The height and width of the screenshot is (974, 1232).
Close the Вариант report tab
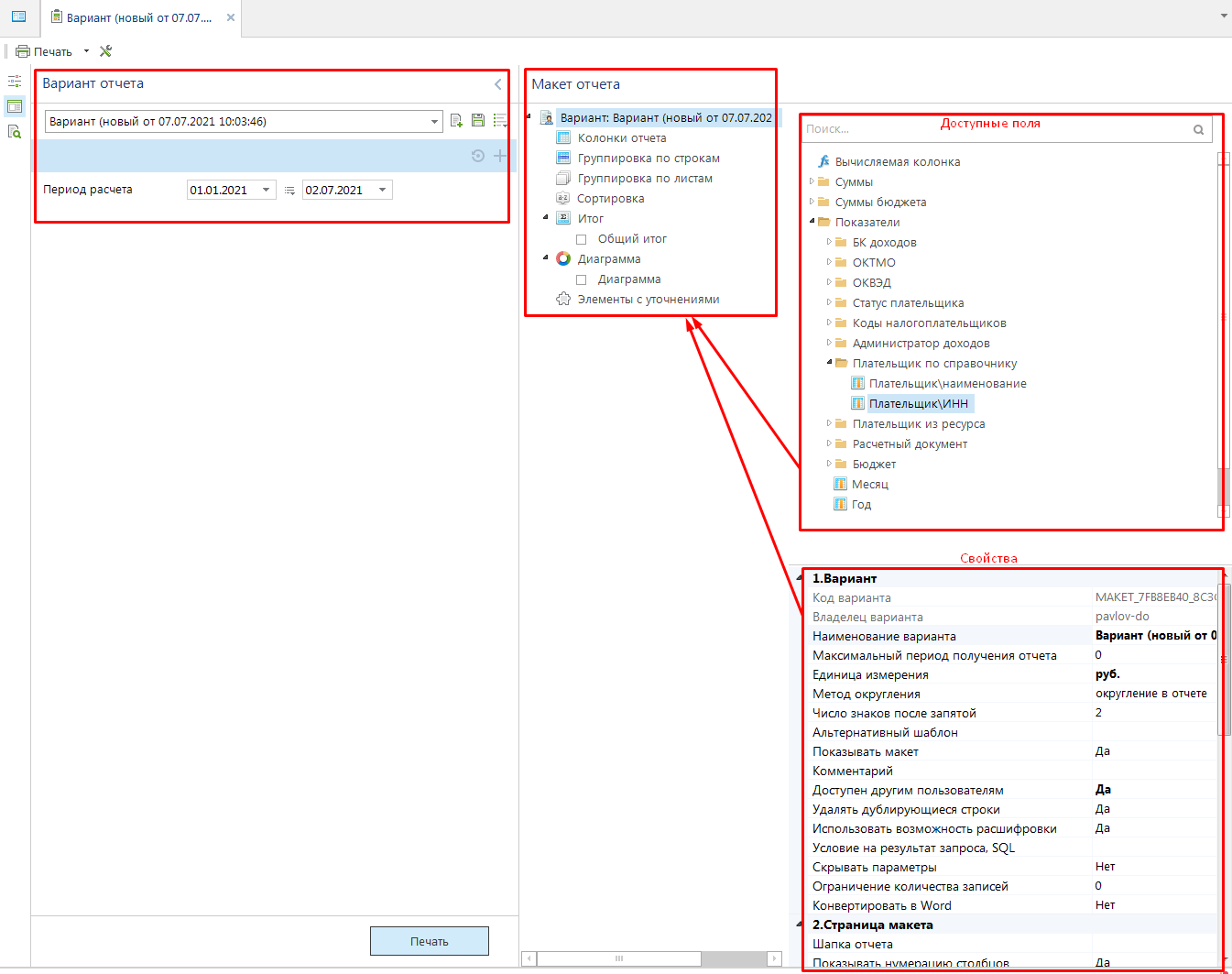231,17
